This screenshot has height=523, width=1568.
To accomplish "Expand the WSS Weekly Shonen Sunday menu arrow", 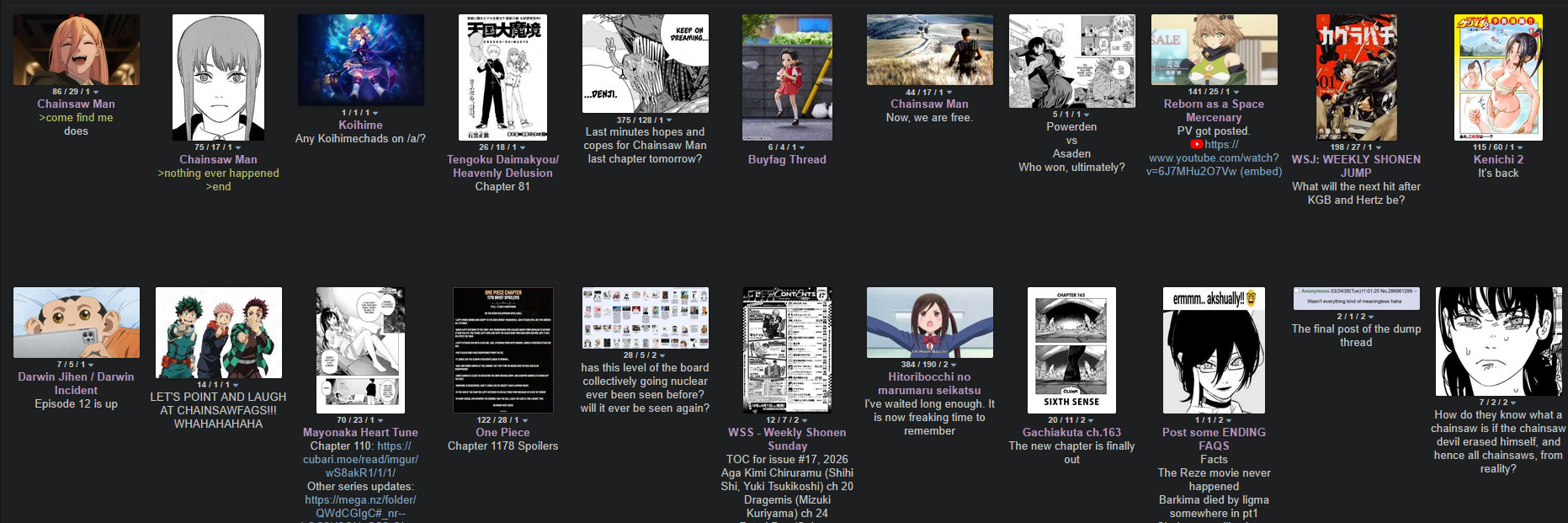I will pos(805,420).
